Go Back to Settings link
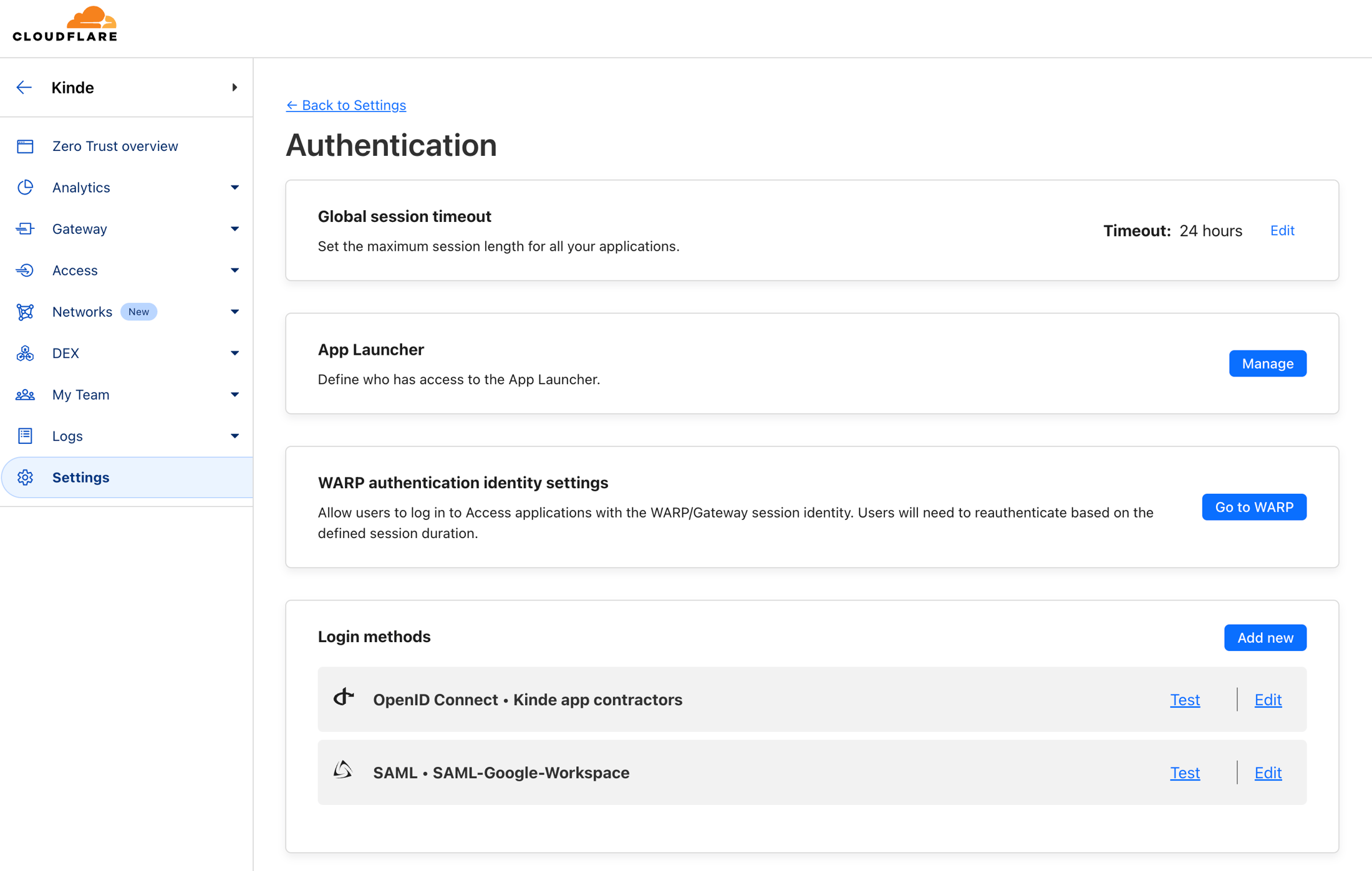The image size is (1372, 871). 345,105
